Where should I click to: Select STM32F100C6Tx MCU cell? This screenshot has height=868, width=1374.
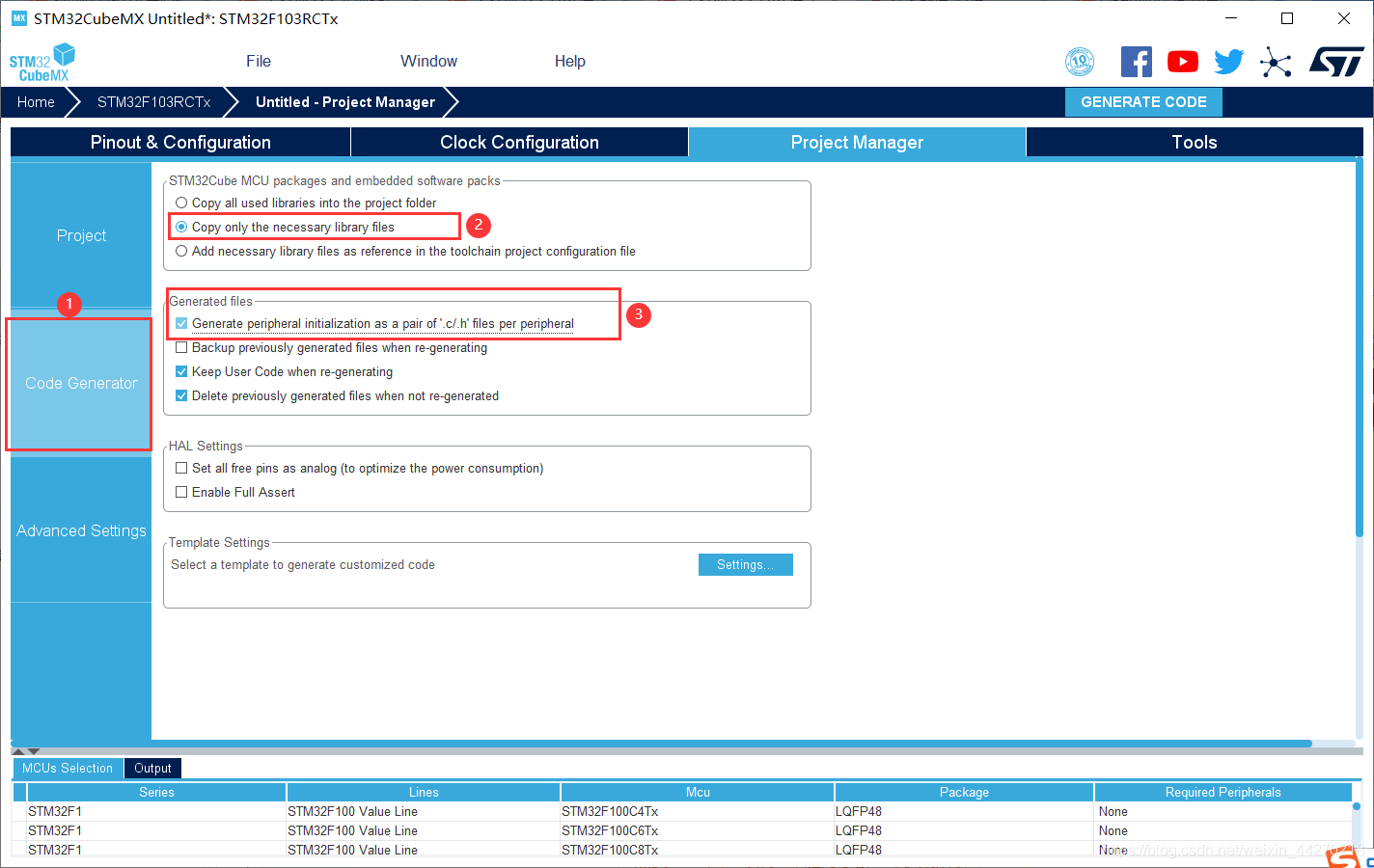pyautogui.click(x=698, y=830)
